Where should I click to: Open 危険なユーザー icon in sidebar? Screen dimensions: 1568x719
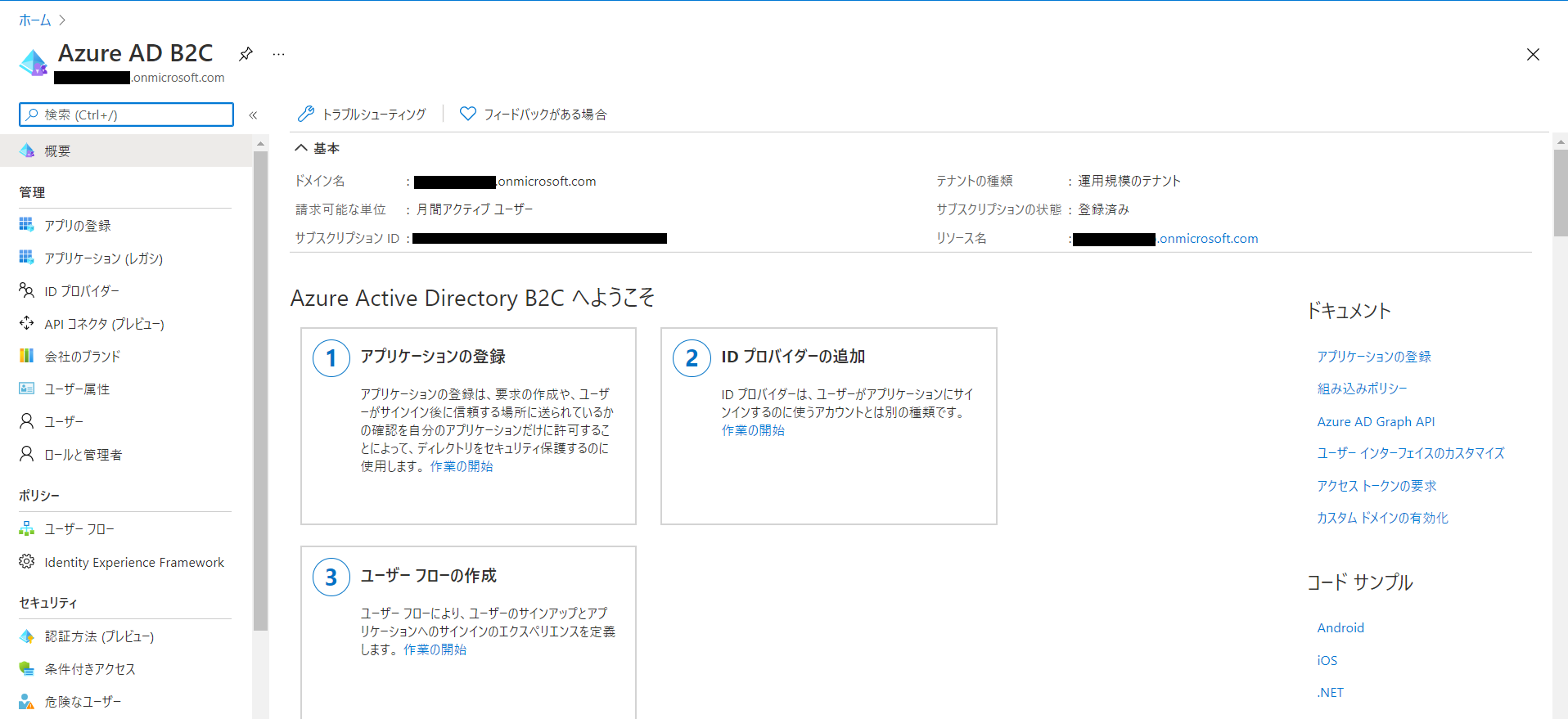[x=27, y=702]
